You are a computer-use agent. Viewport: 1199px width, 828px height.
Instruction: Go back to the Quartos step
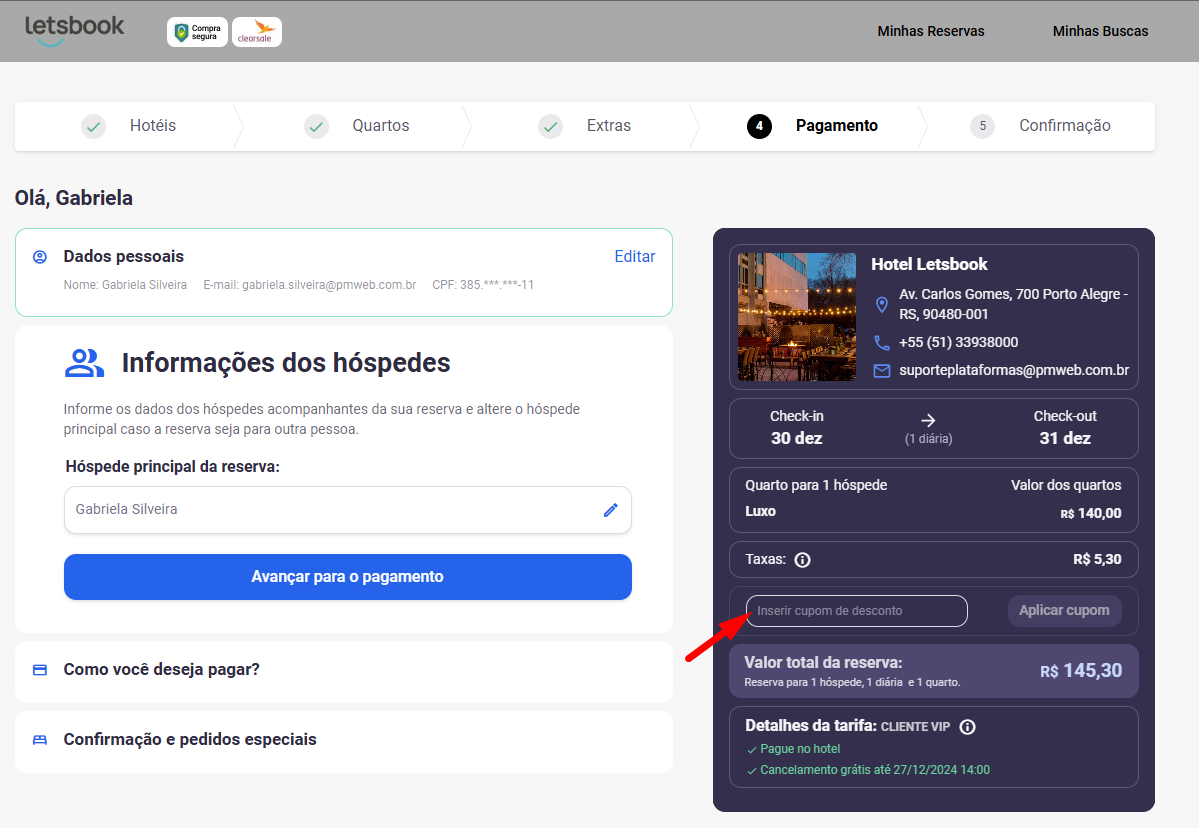pos(381,126)
